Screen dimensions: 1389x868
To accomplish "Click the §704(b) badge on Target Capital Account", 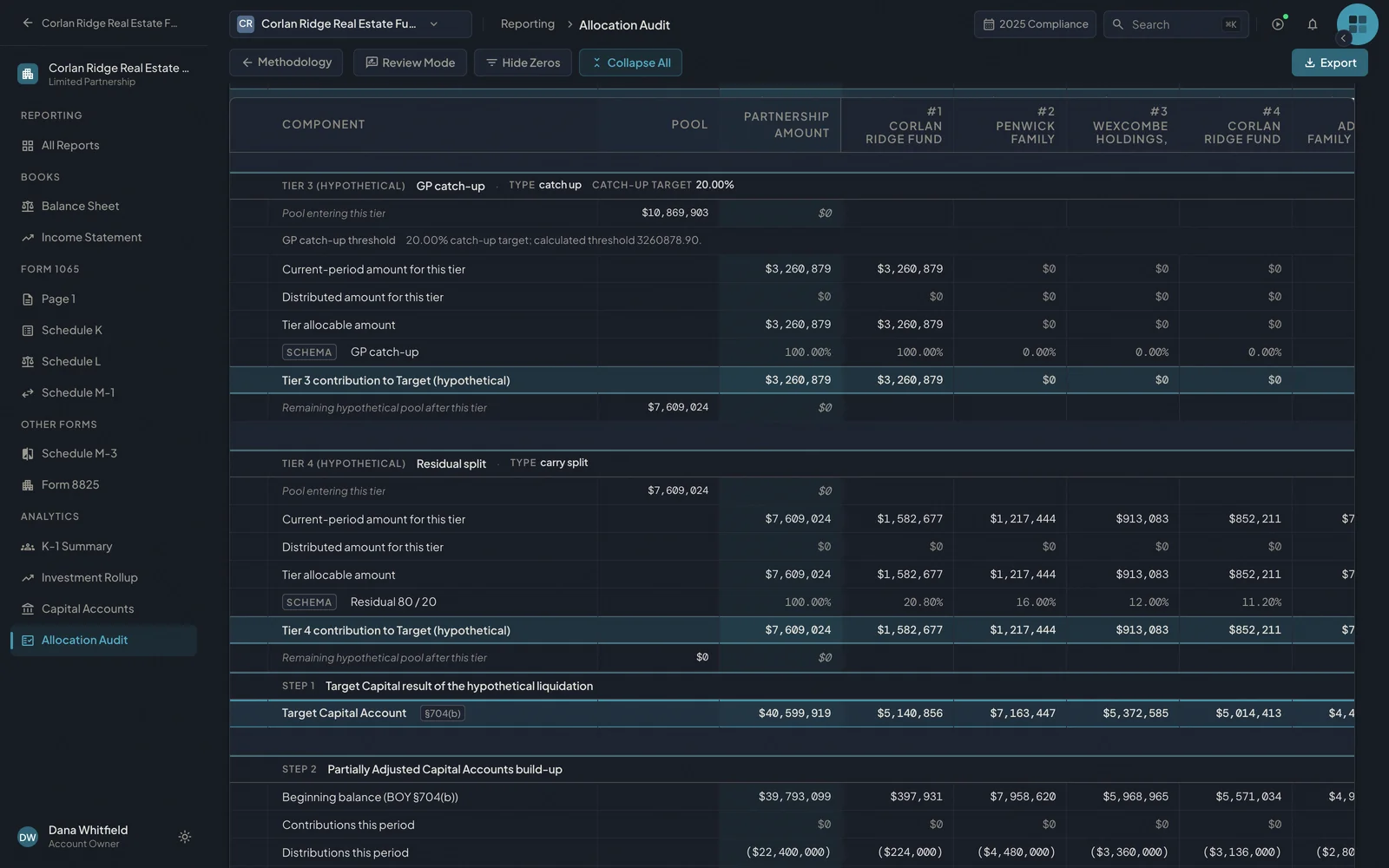I will click(443, 713).
